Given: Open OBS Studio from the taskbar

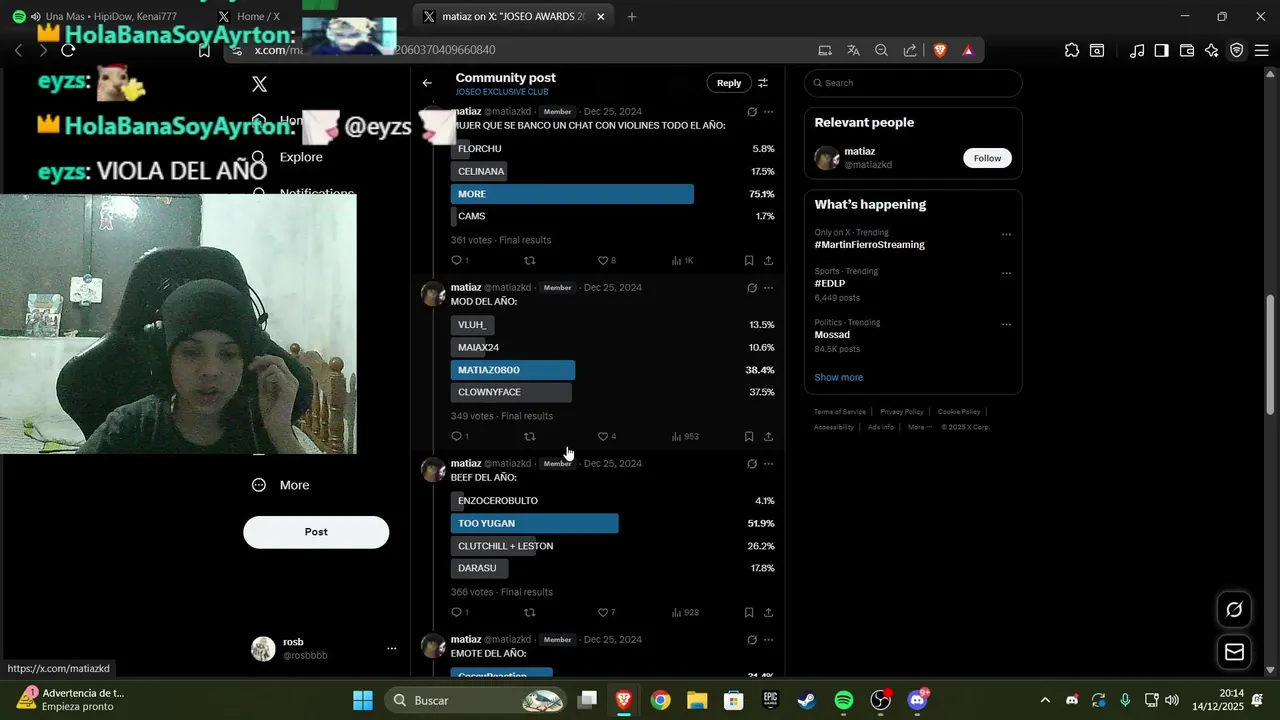Looking at the screenshot, I should pos(880,700).
